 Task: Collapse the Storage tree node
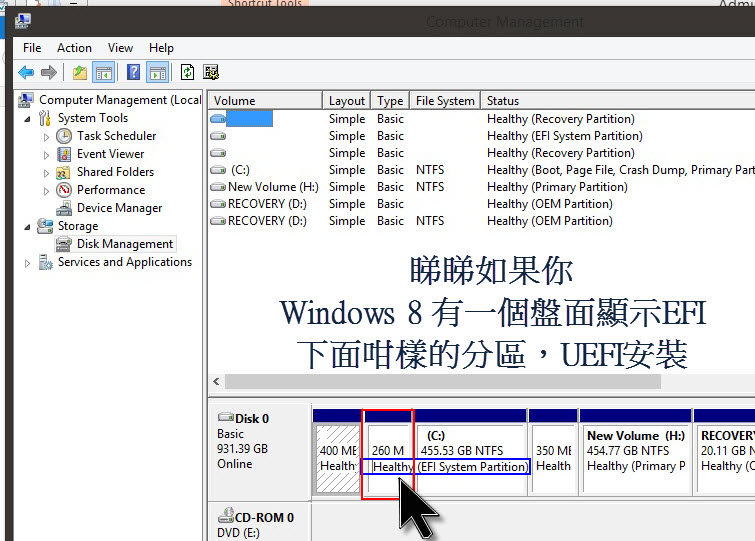click(x=27, y=227)
